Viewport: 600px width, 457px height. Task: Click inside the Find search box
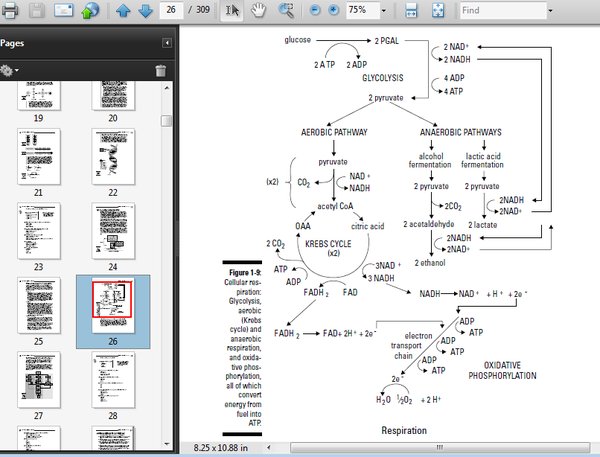(502, 11)
